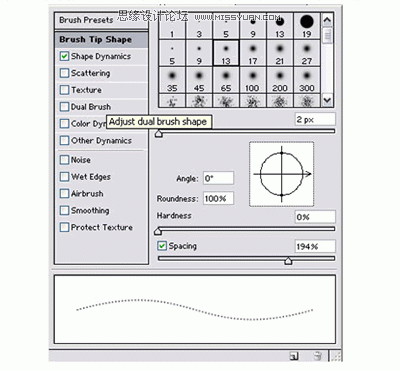Enable the Smoothing checkbox
Screen dimensions: 400x371
[64, 210]
